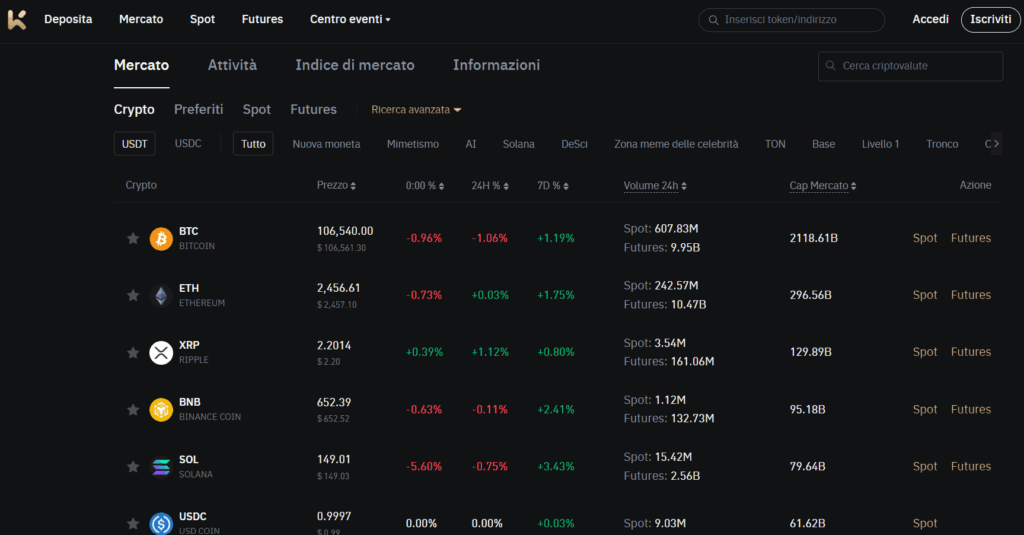Open Futures trading for BNB row
This screenshot has width=1024, height=535.
[x=971, y=410]
